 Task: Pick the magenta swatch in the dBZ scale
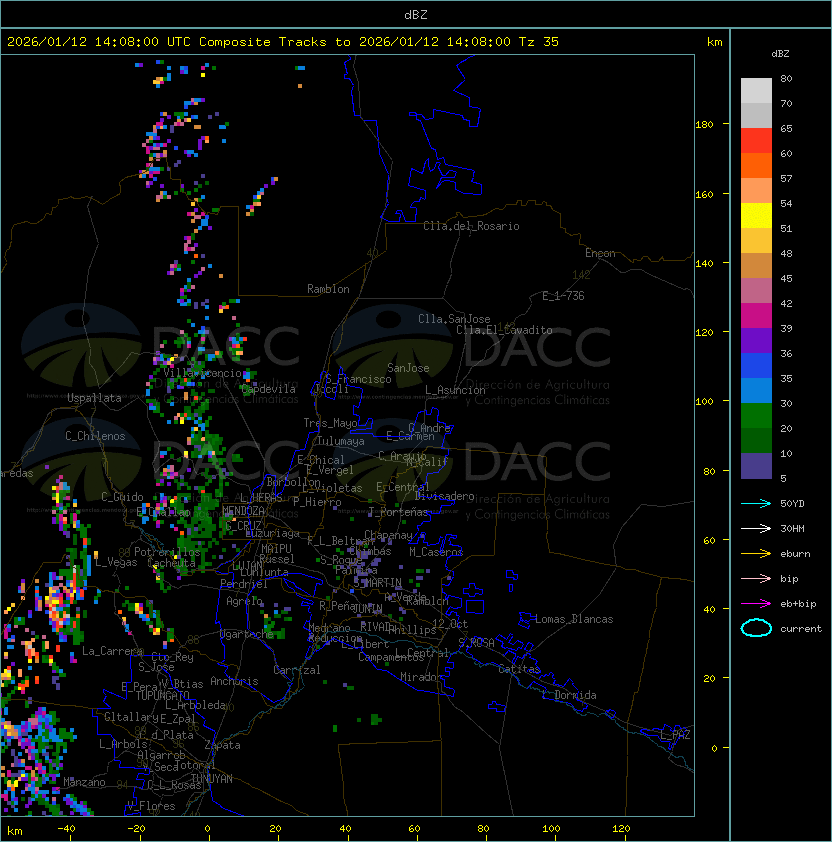pos(756,316)
